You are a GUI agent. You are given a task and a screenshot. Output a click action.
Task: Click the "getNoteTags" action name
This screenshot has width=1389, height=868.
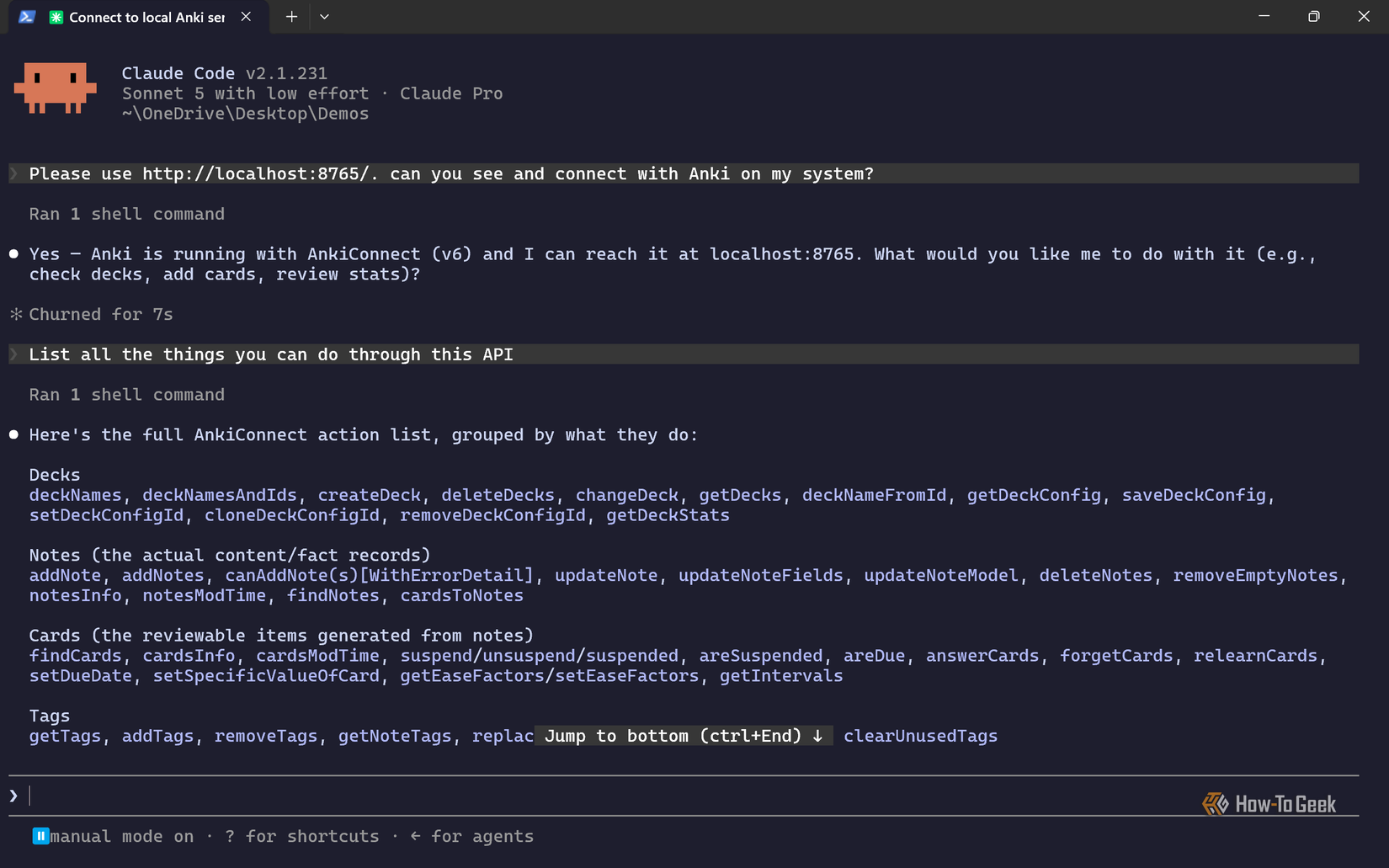tap(395, 736)
